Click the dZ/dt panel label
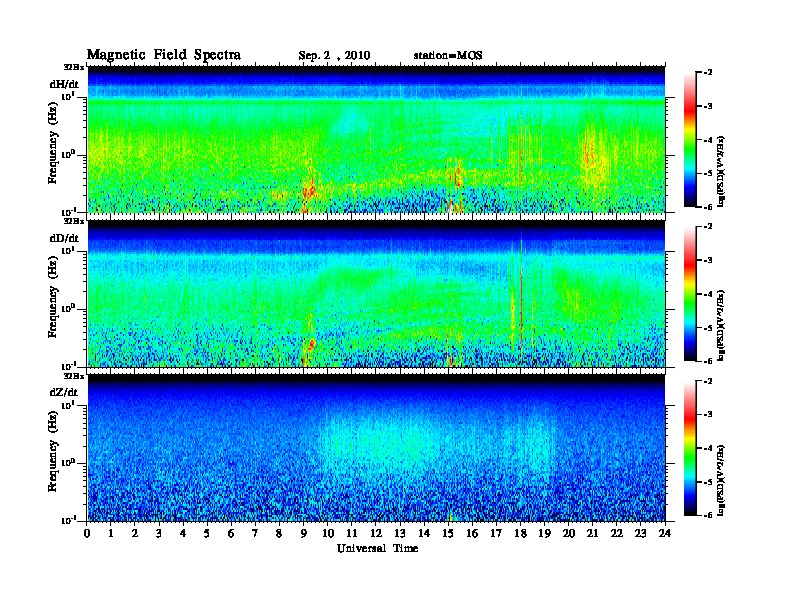Screen dimensions: 792x612 (x=64, y=392)
